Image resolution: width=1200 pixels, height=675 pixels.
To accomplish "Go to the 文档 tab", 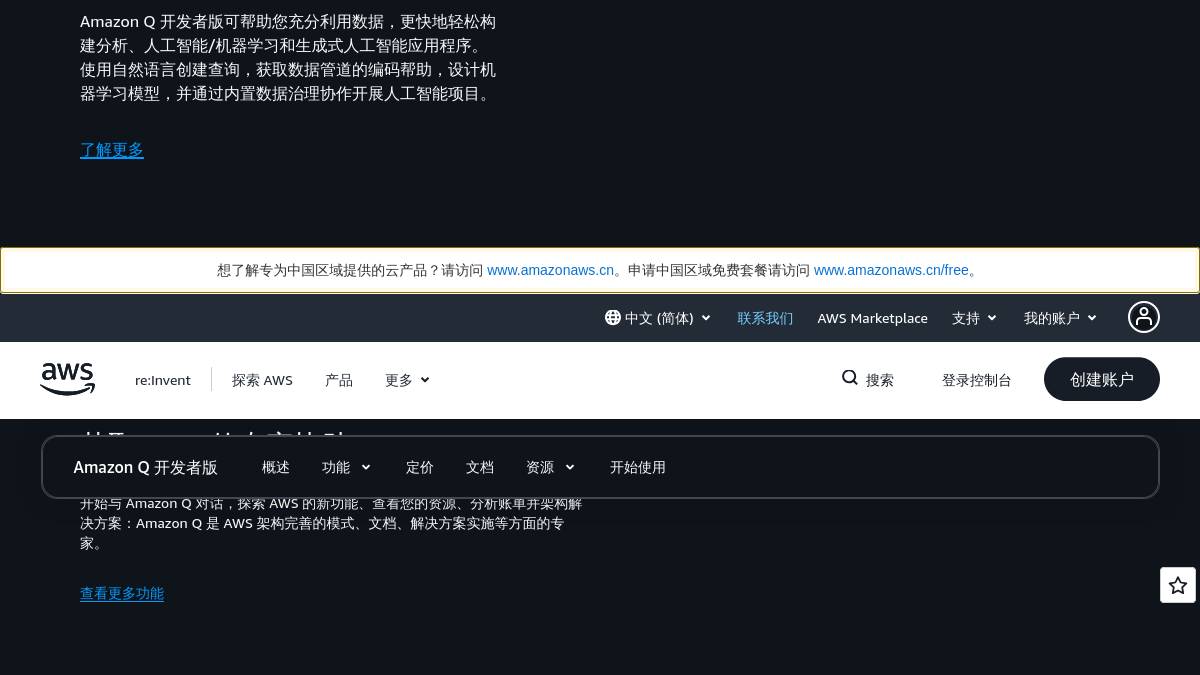I will click(x=480, y=467).
